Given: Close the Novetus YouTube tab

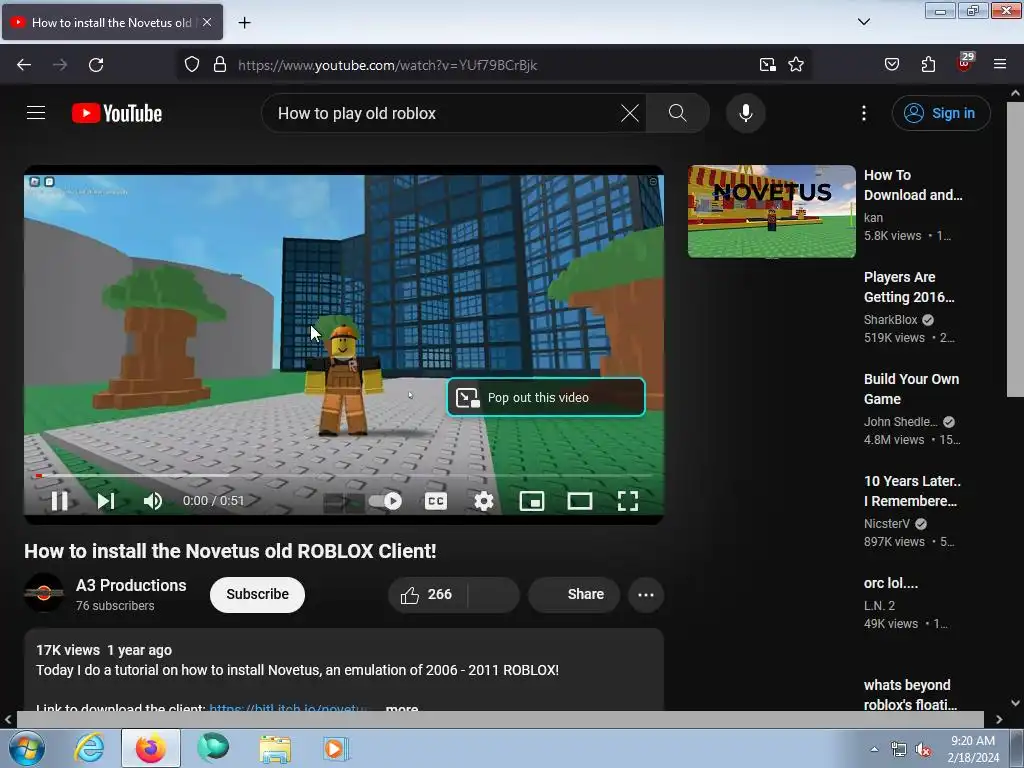Looking at the screenshot, I should pos(207,22).
